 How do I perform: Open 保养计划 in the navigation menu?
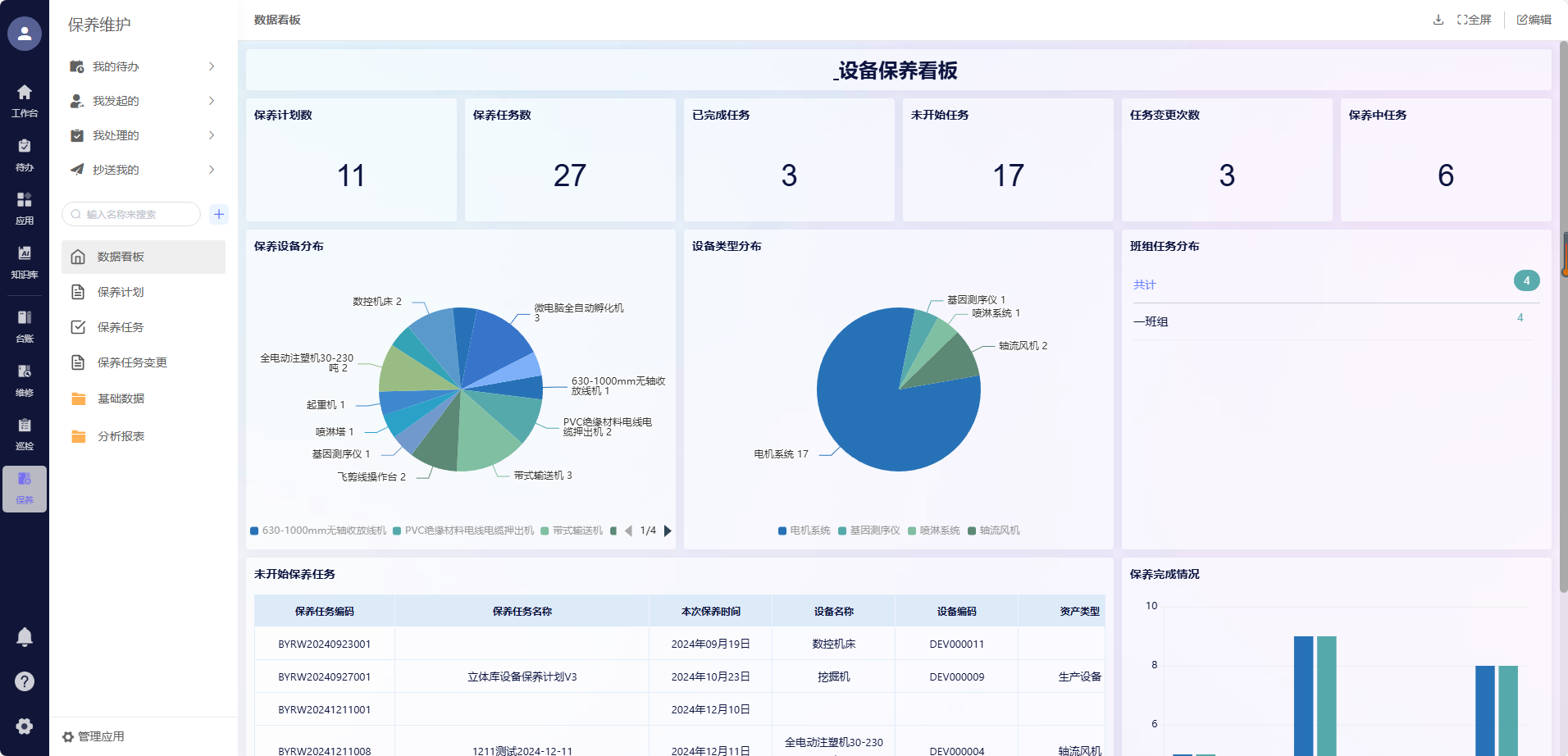click(121, 292)
